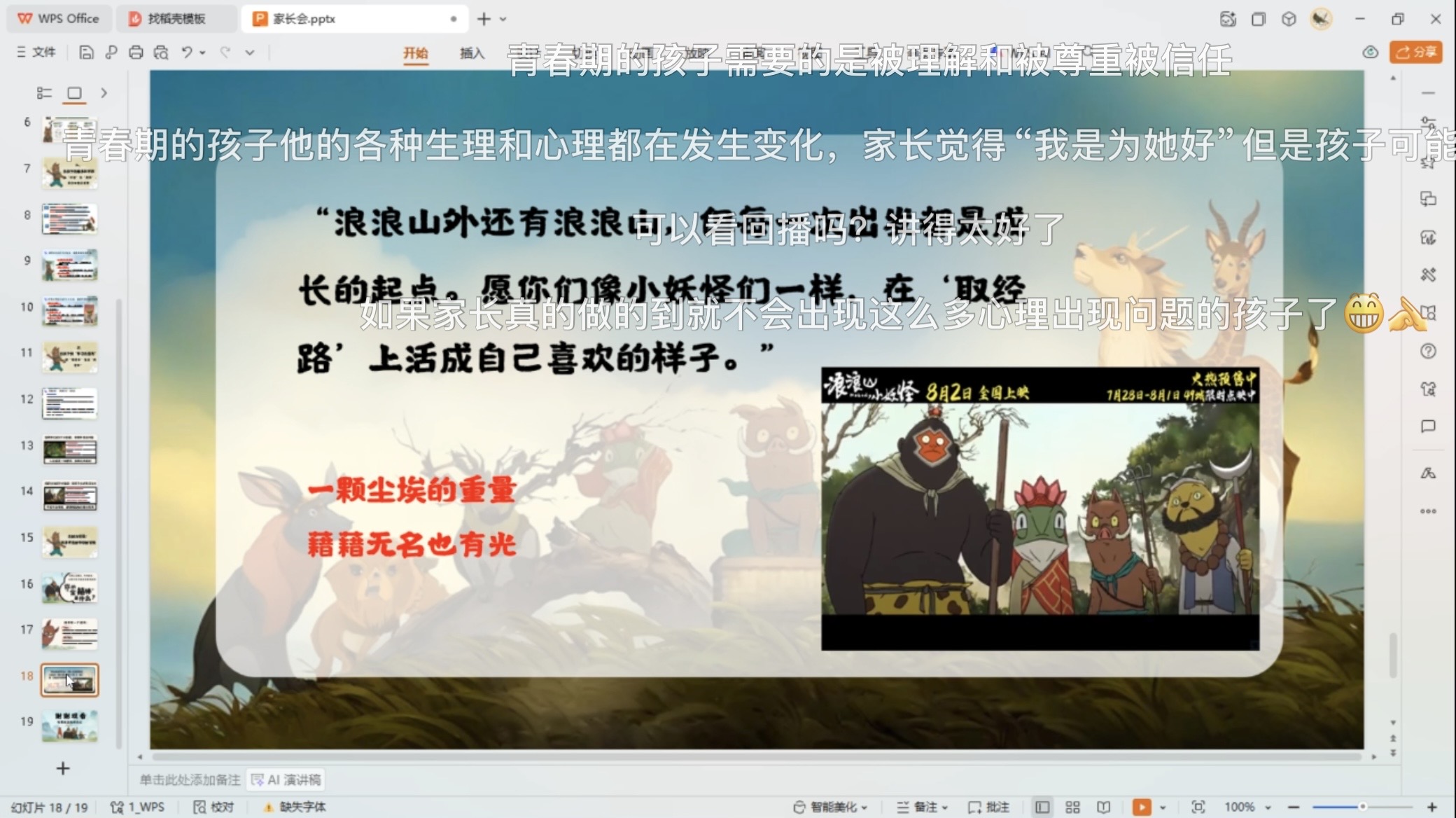Viewport: 1456px width, 818px height.
Task: Expand the quick access toolbar customize chevron
Action: (250, 53)
